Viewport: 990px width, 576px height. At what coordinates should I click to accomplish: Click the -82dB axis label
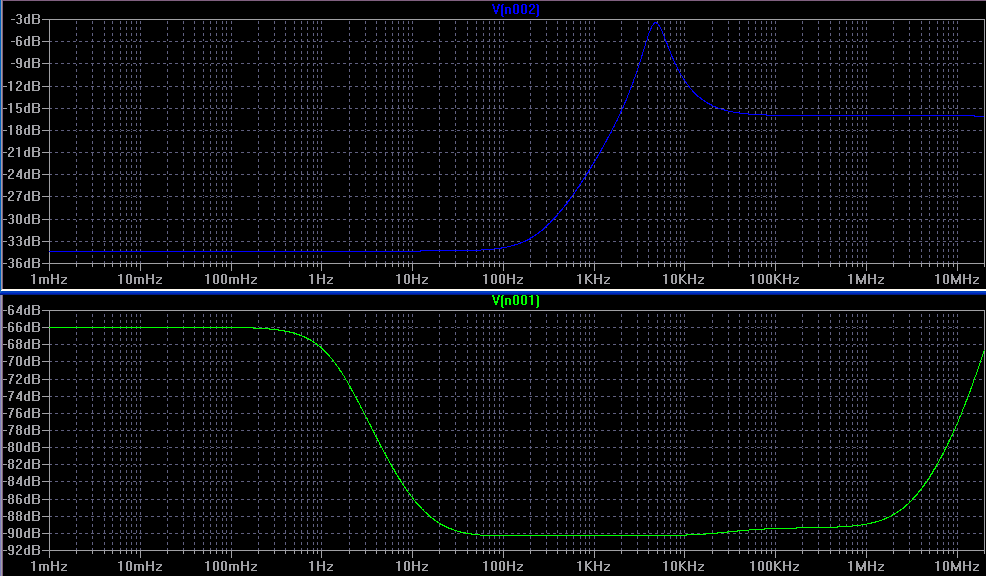coord(23,464)
